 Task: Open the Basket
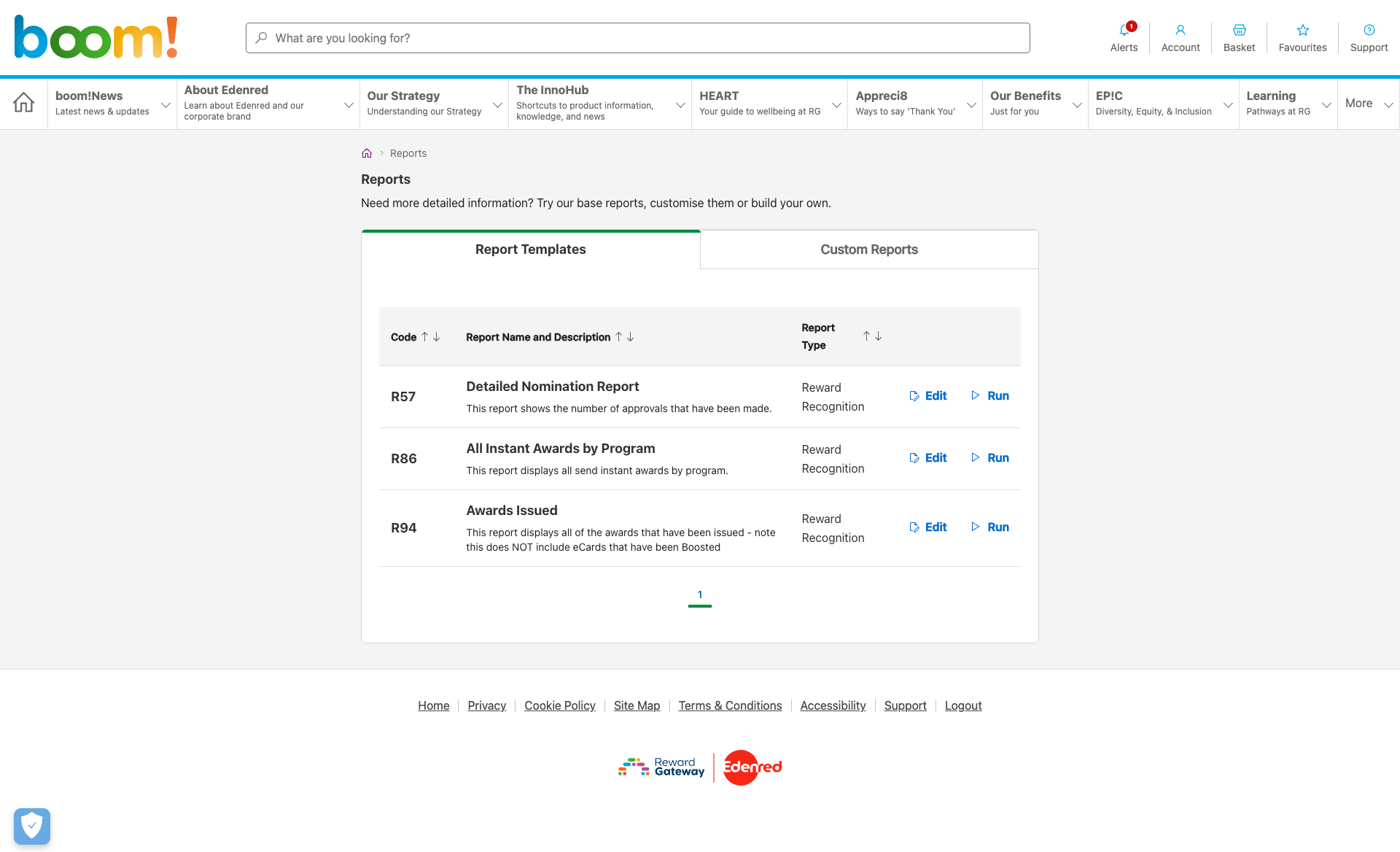pos(1239,31)
